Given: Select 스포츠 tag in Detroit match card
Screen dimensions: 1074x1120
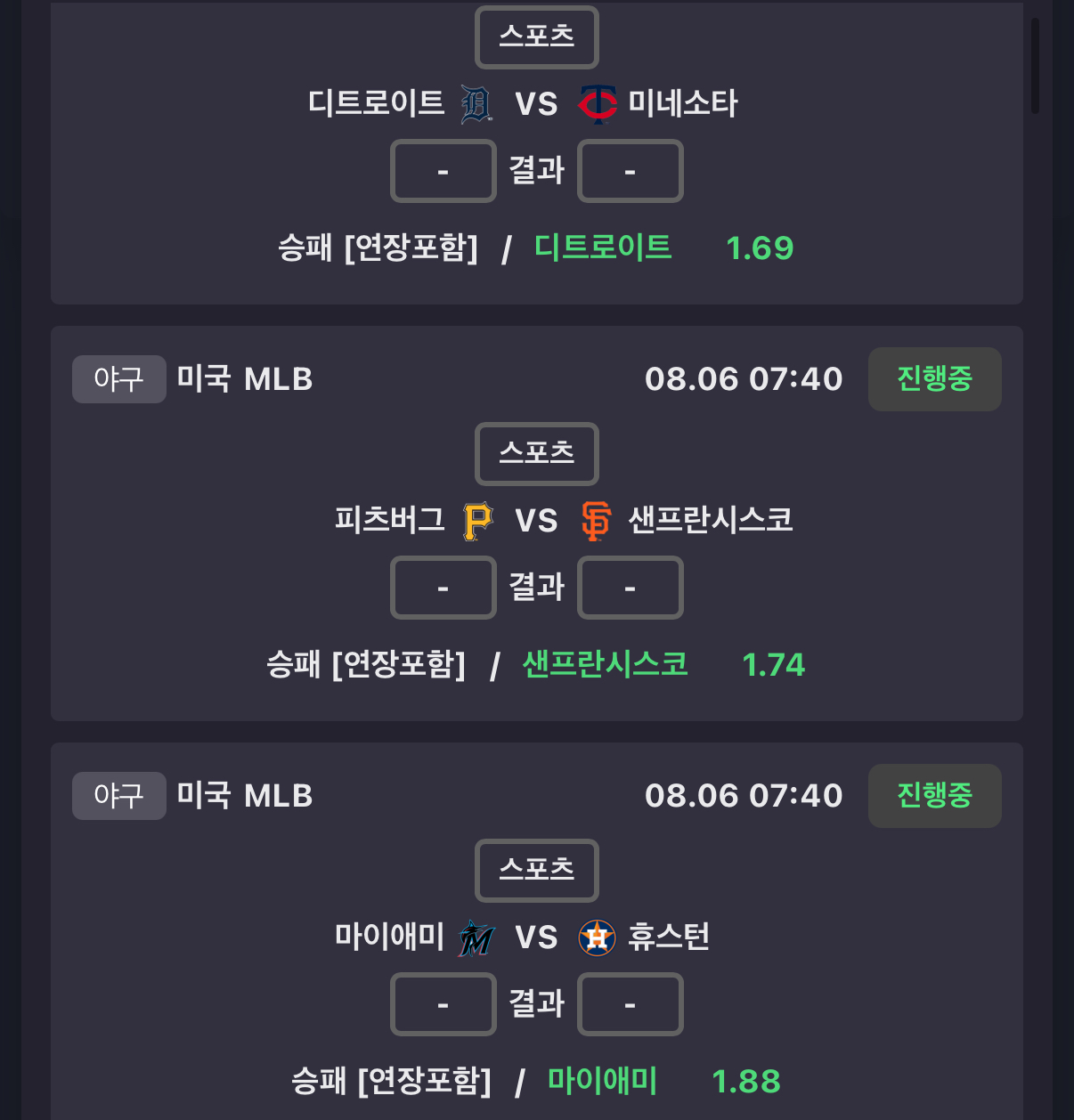Looking at the screenshot, I should (x=537, y=37).
